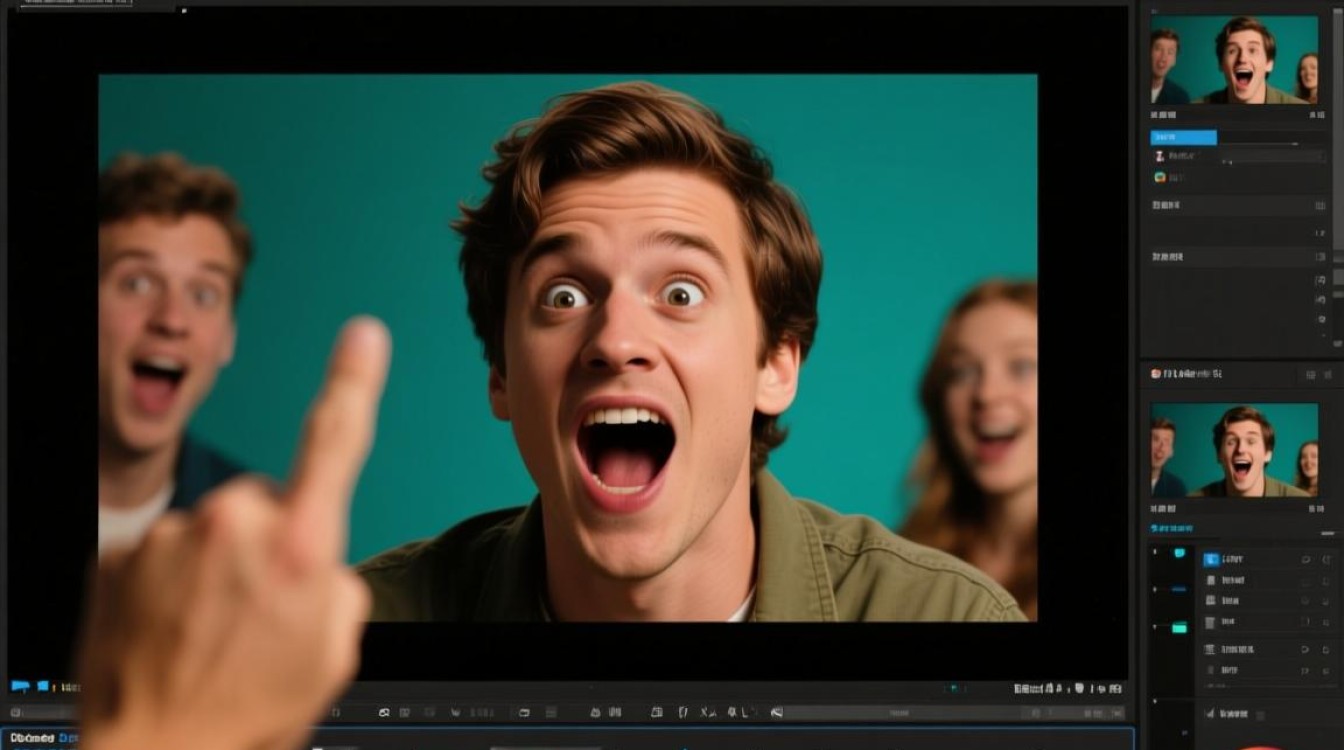Expand the arrow beside the small cyan chip
1344x750 pixels.
[1155, 552]
